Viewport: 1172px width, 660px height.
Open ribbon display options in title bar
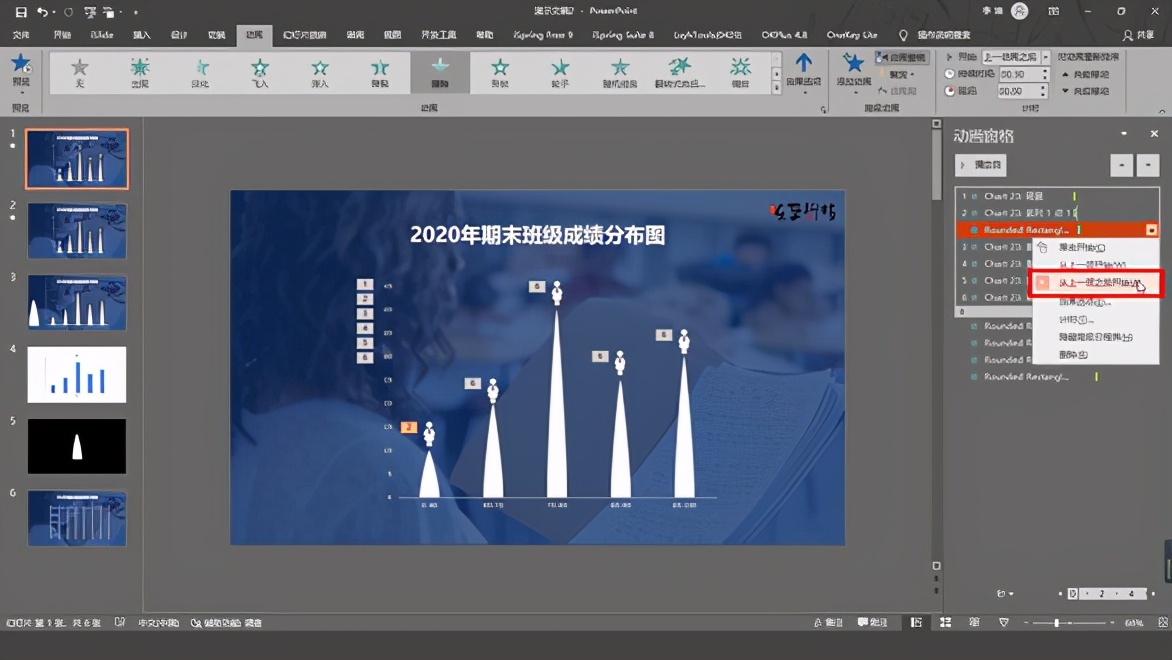tap(1054, 11)
